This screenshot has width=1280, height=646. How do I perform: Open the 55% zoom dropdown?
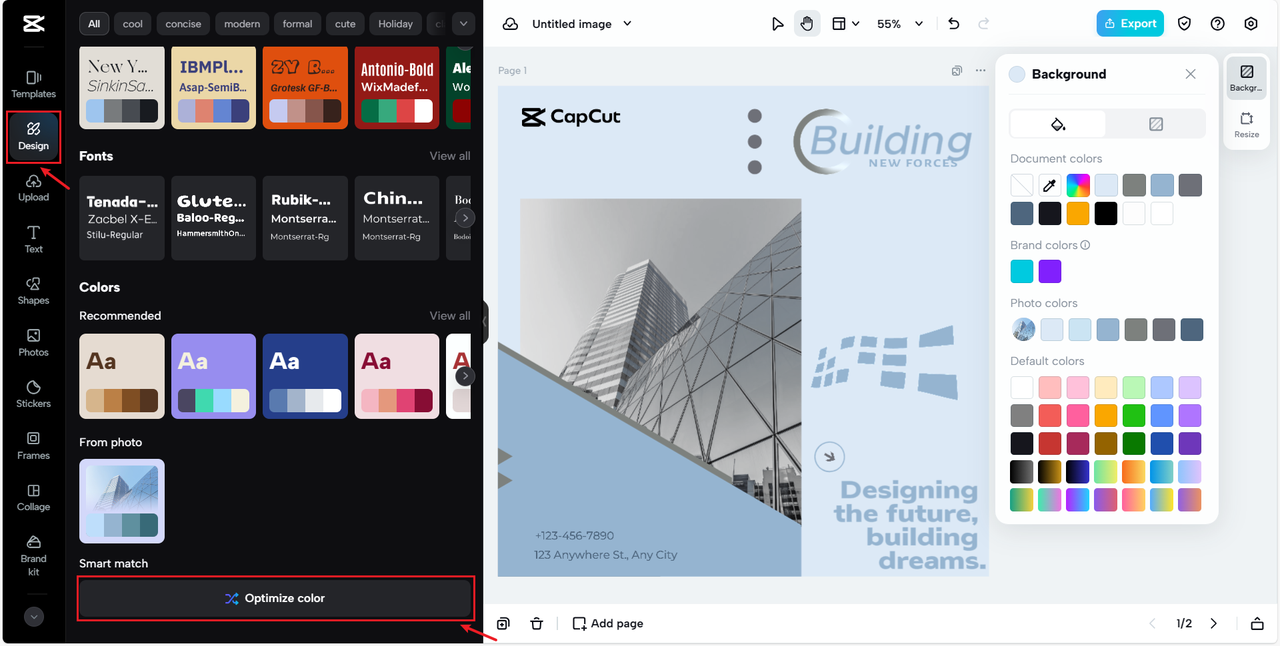coord(900,23)
